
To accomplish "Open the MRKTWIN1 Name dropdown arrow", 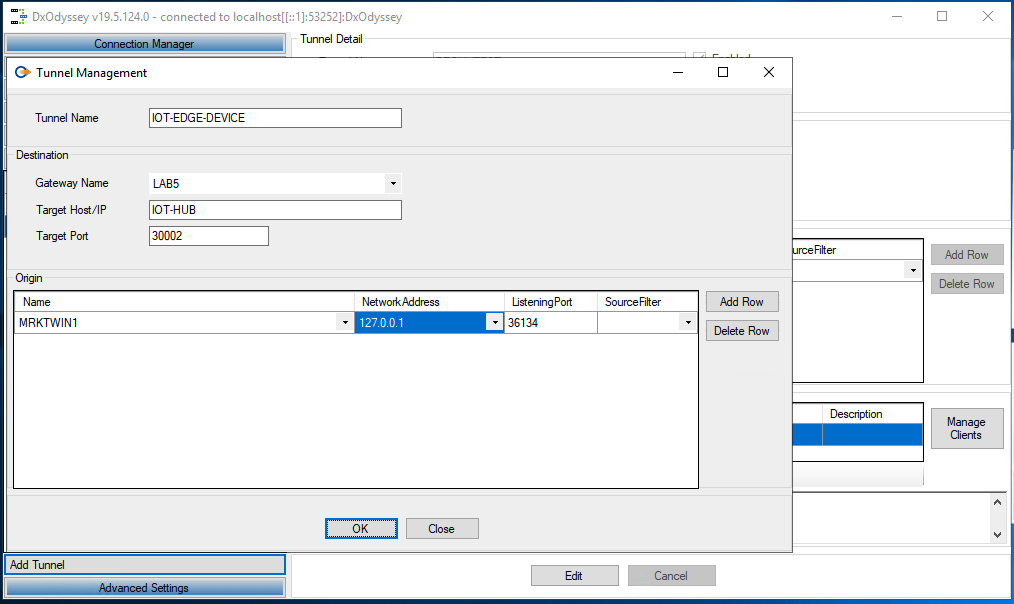I will [x=345, y=323].
